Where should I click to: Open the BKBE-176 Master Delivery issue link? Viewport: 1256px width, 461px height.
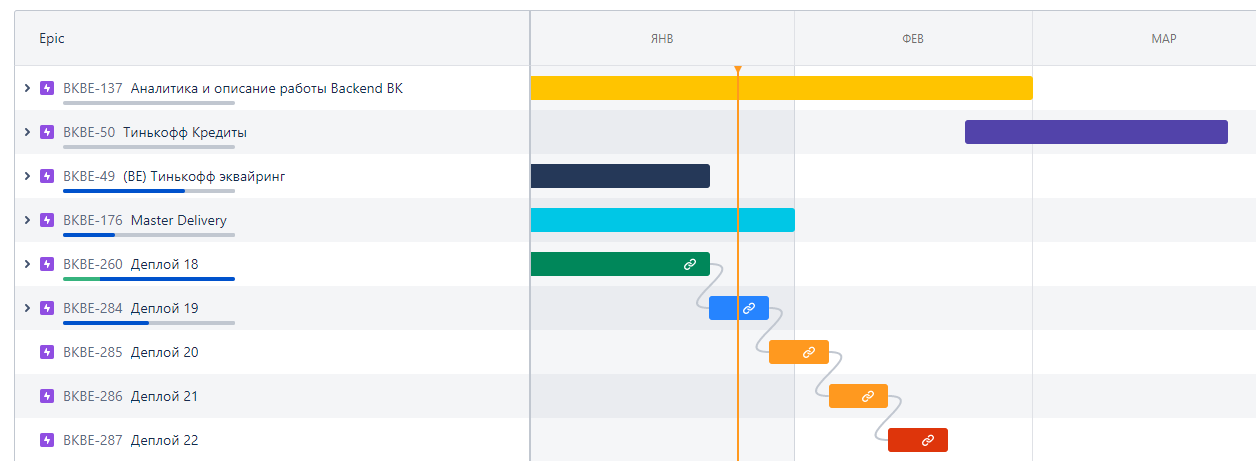[x=93, y=220]
